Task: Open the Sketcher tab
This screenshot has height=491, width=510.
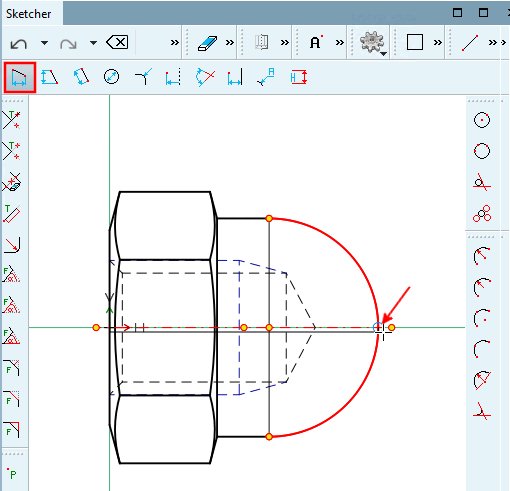Action: (29, 14)
